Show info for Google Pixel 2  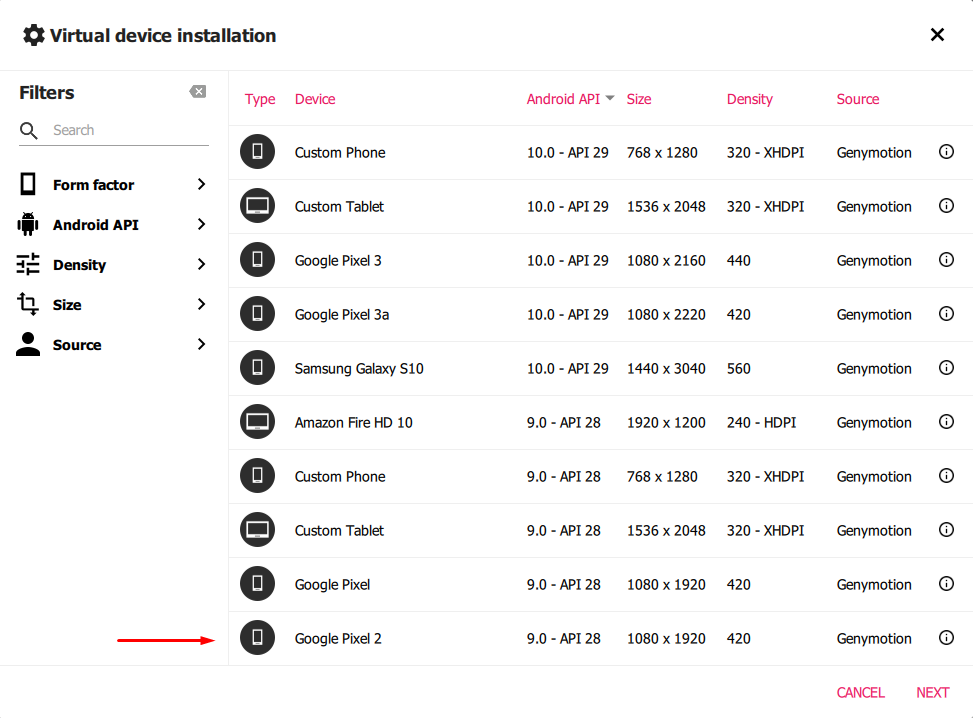pos(946,638)
